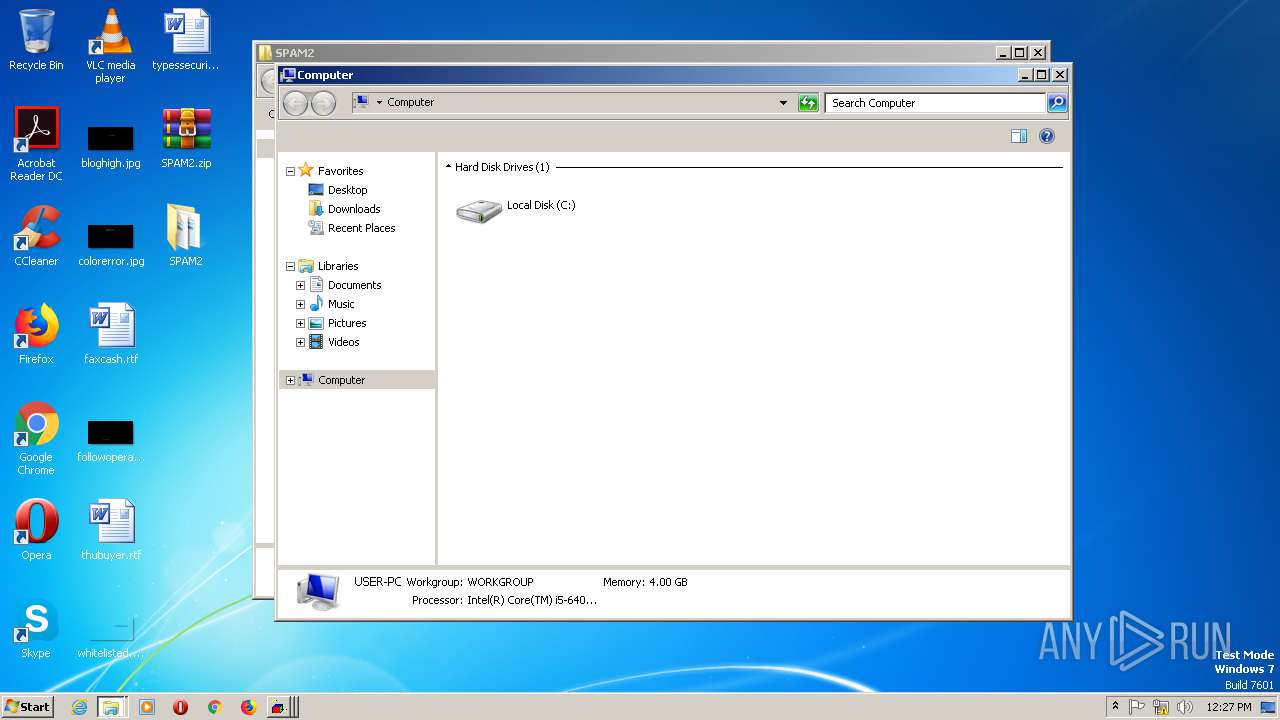The image size is (1280, 720).
Task: Click the Show desktop button
Action: point(1270,707)
